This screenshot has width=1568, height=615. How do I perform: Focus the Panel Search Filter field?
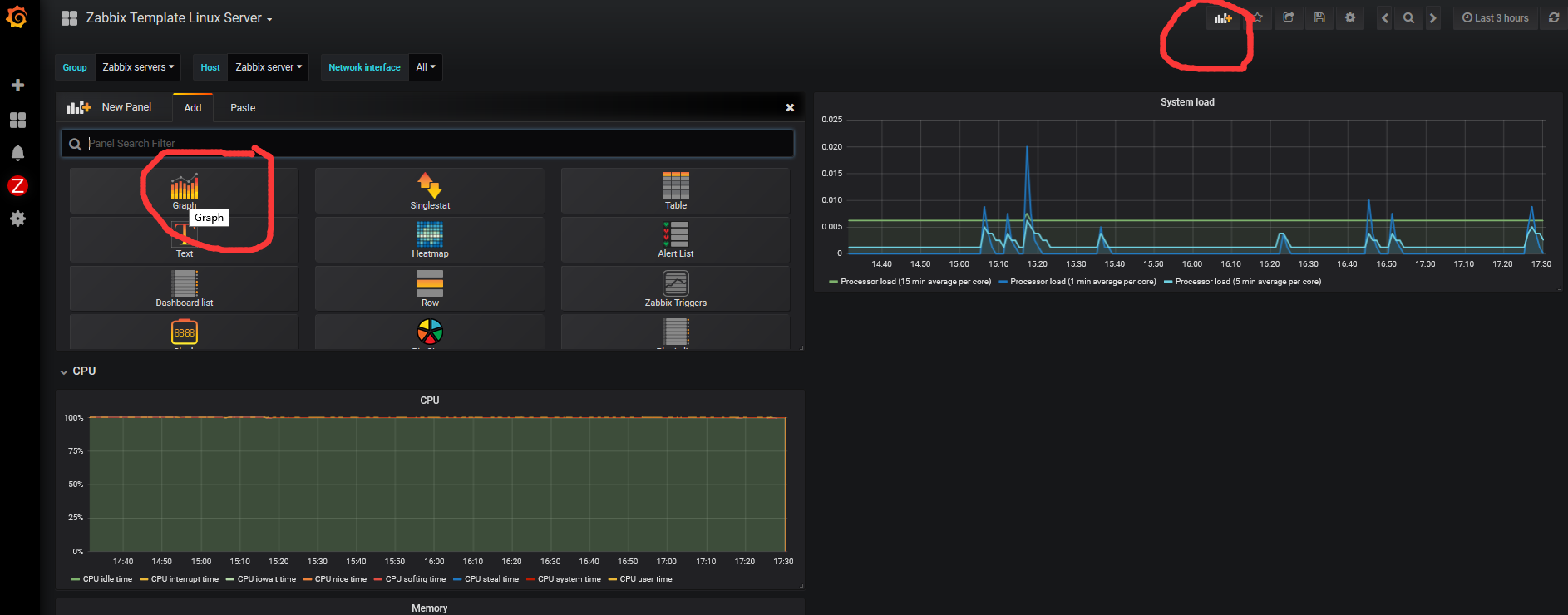pos(427,144)
